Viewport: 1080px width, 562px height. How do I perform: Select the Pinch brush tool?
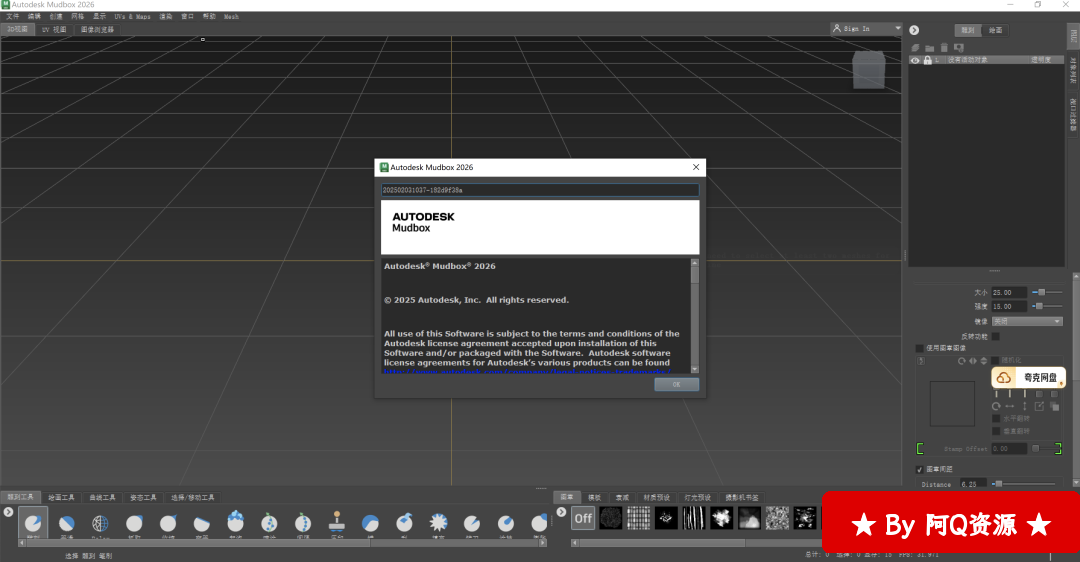pos(168,523)
